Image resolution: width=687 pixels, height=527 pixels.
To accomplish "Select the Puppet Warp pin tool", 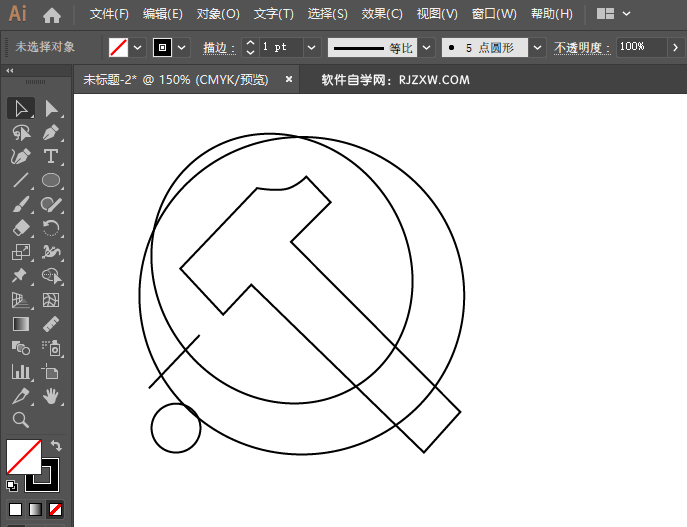I will (x=20, y=276).
